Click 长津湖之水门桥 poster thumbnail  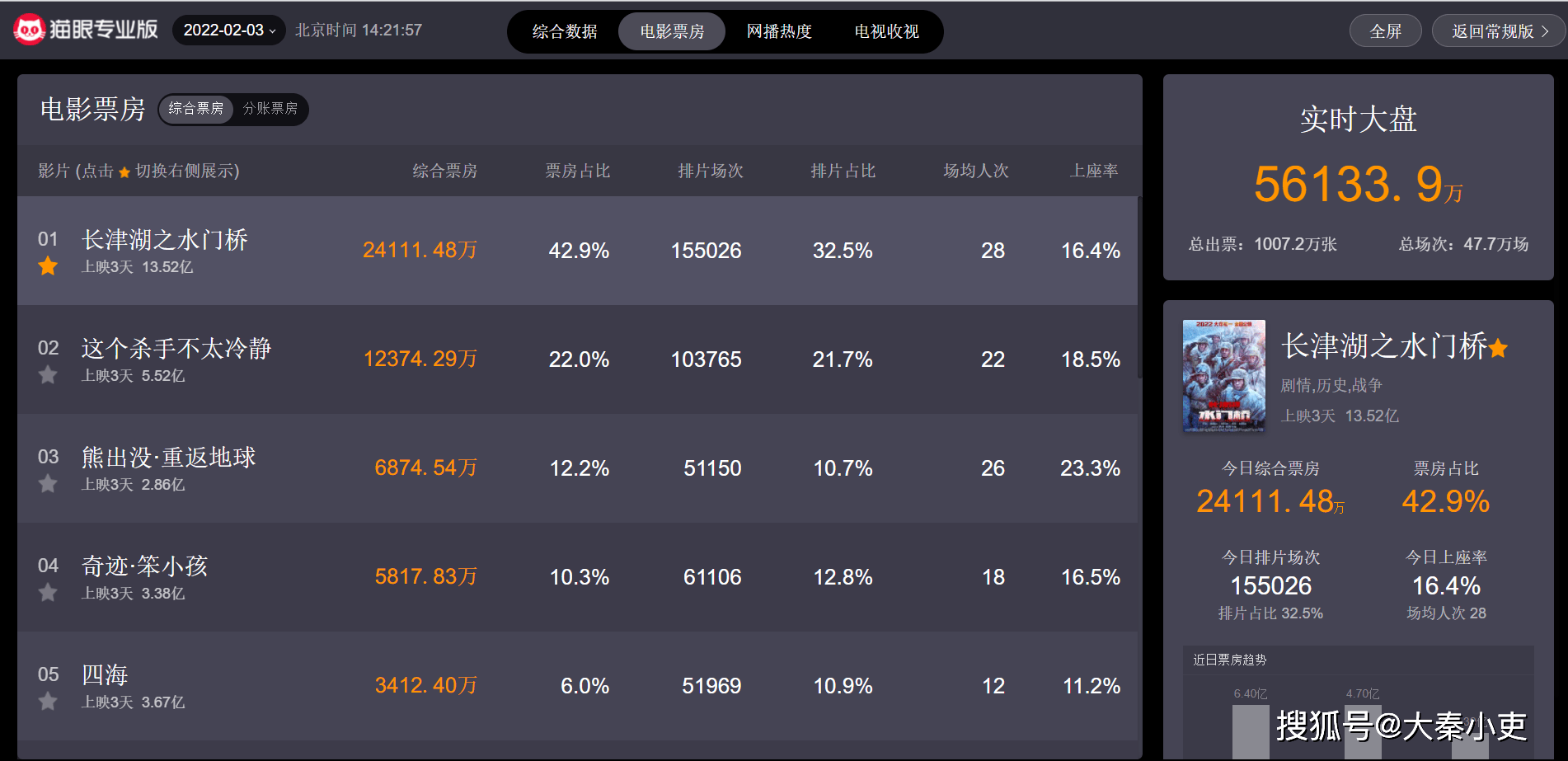pos(1223,376)
